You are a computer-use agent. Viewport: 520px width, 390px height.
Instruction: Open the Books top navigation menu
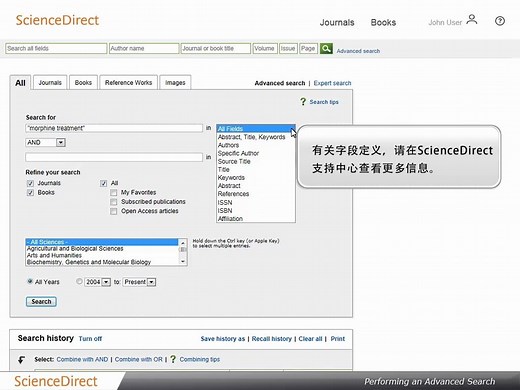pos(383,22)
